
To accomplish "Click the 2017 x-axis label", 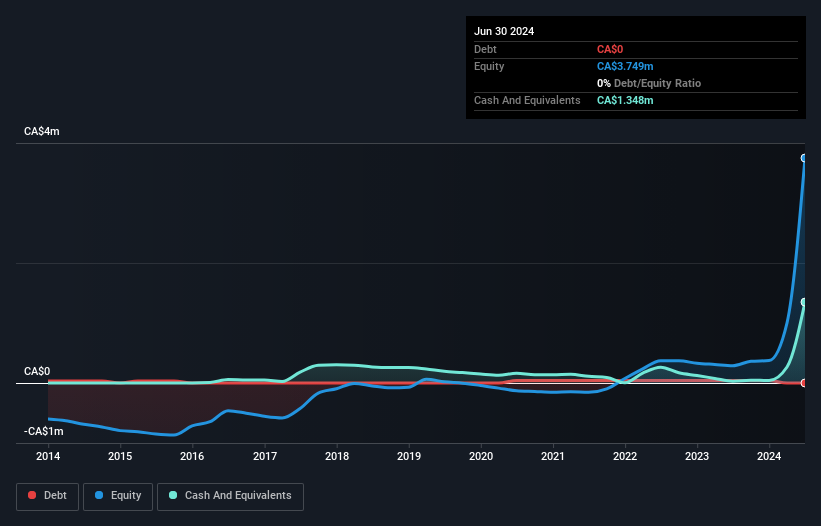I will click(x=265, y=456).
